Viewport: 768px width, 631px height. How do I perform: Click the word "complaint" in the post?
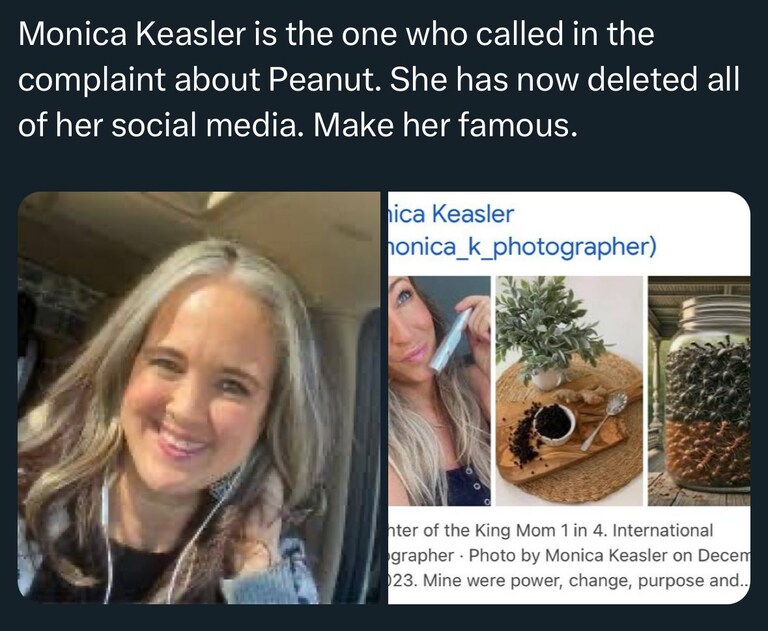pyautogui.click(x=95, y=83)
